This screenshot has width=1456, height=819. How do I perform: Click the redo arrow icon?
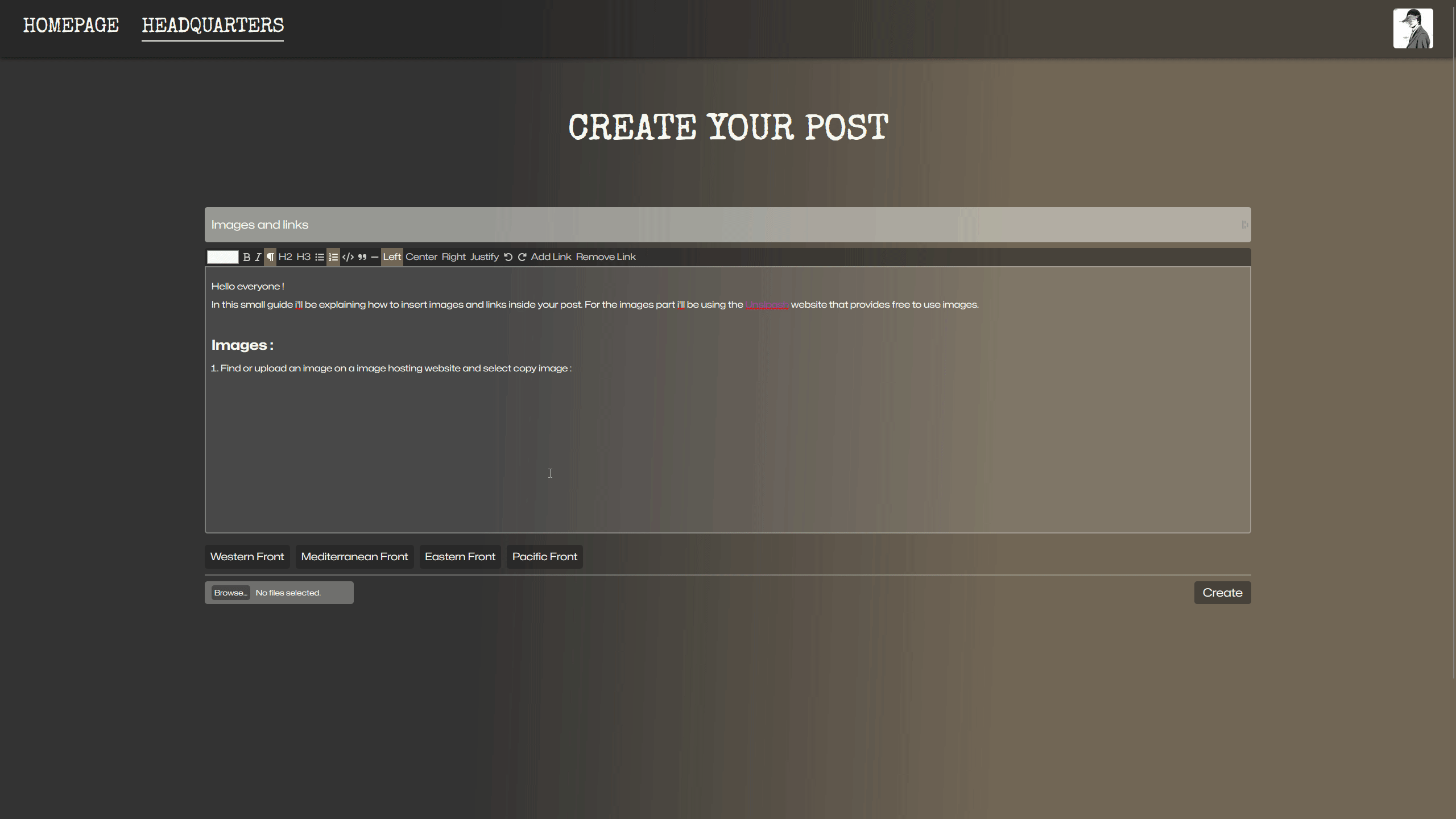pos(522,257)
